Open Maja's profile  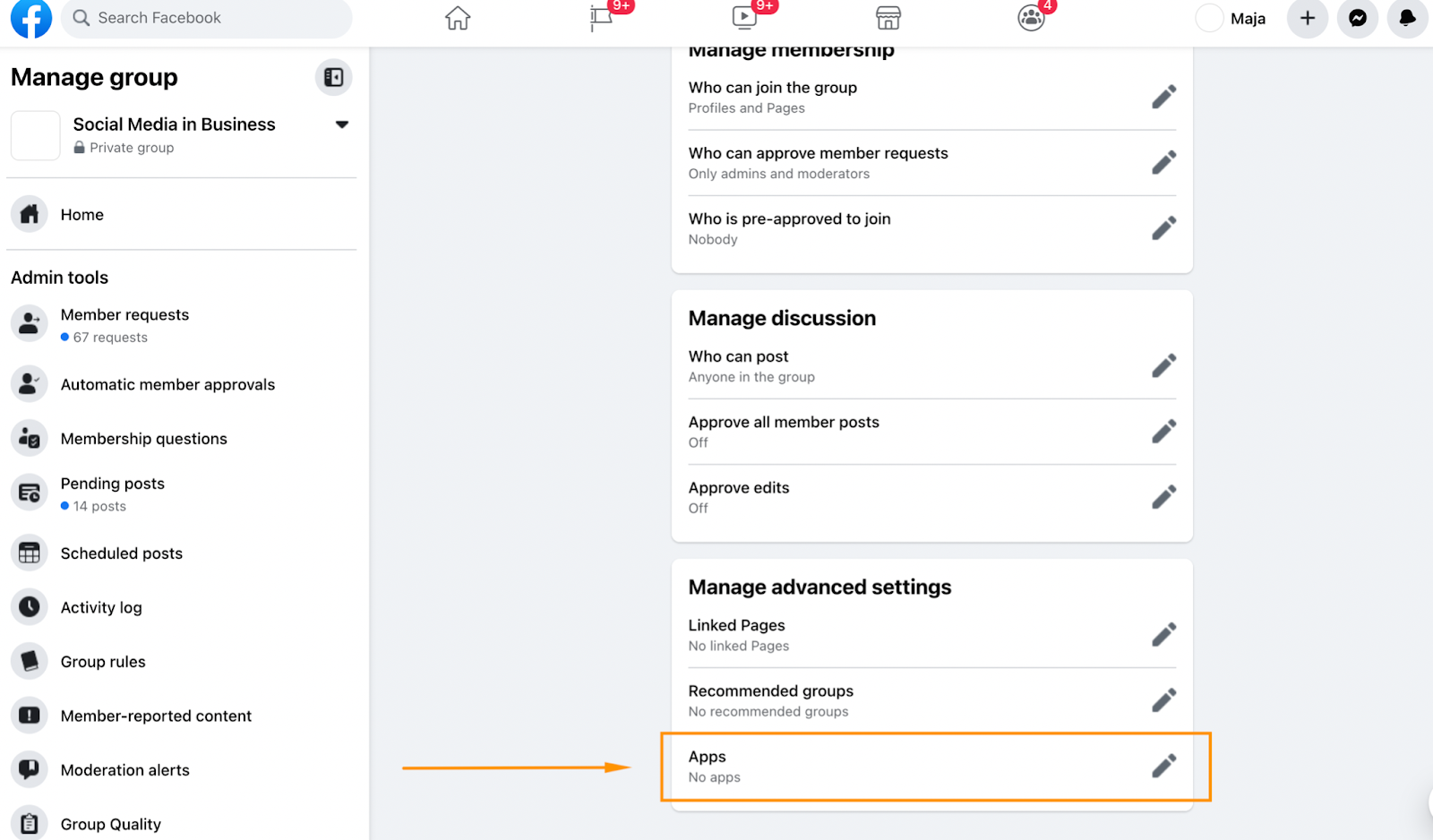tap(1234, 18)
